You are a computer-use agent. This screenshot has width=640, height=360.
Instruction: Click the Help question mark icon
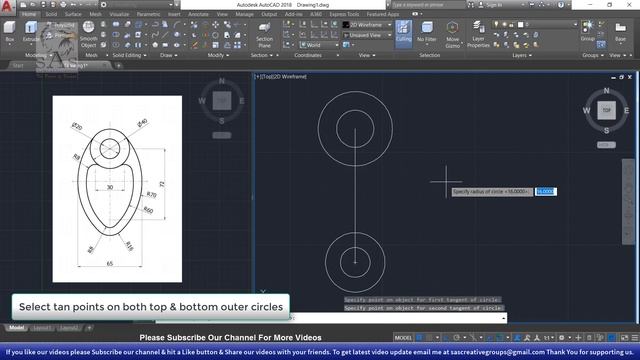click(561, 5)
